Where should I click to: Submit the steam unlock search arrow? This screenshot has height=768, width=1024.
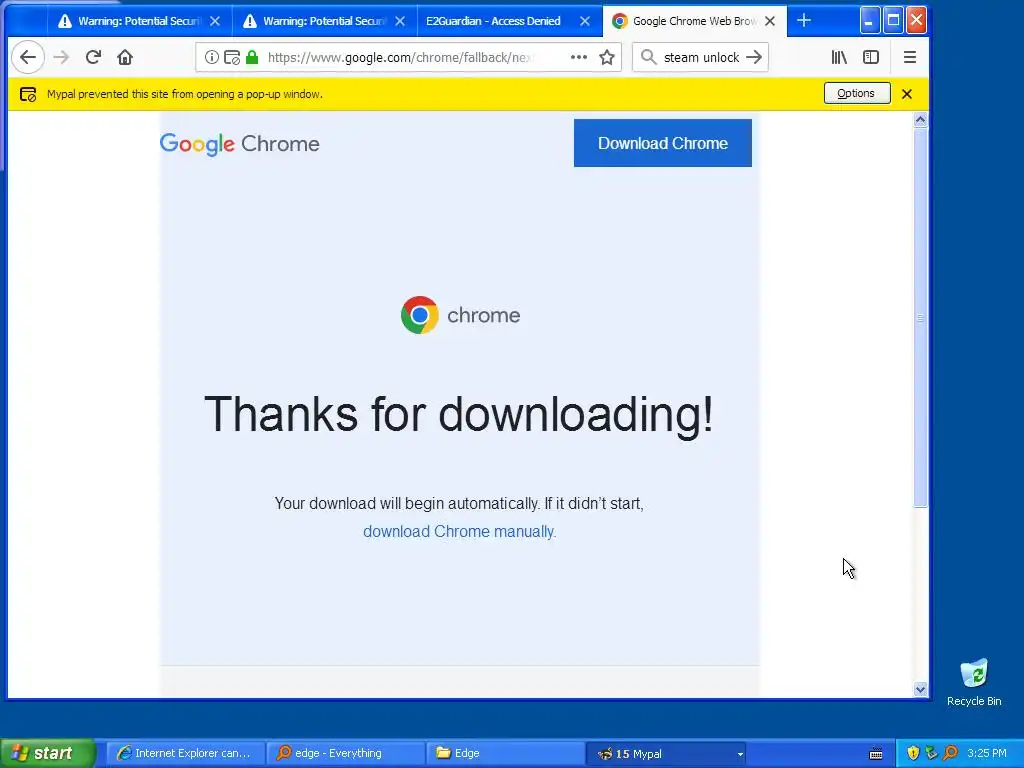pyautogui.click(x=754, y=57)
